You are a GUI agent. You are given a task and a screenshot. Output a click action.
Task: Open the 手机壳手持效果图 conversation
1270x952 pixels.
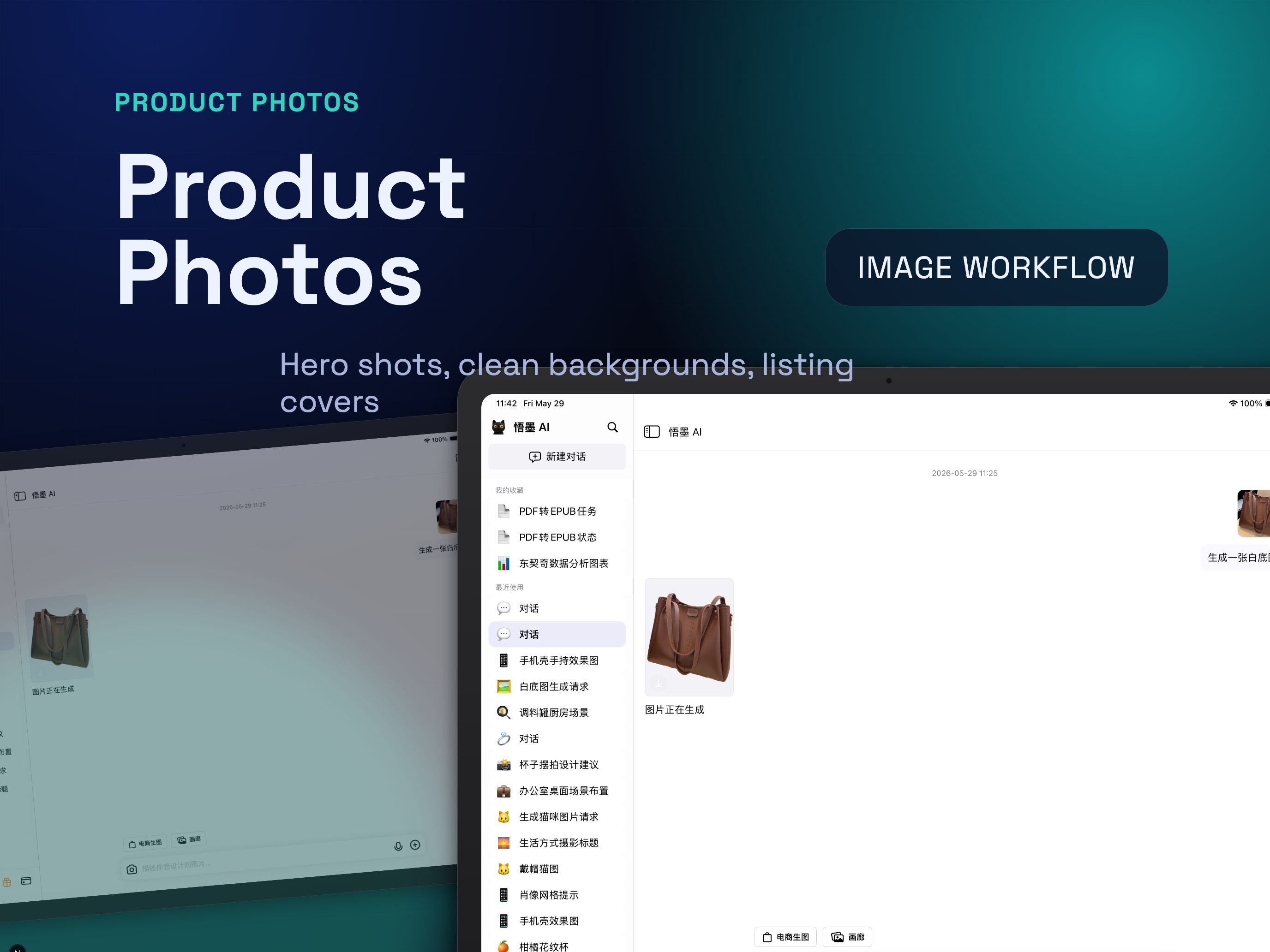coord(557,660)
